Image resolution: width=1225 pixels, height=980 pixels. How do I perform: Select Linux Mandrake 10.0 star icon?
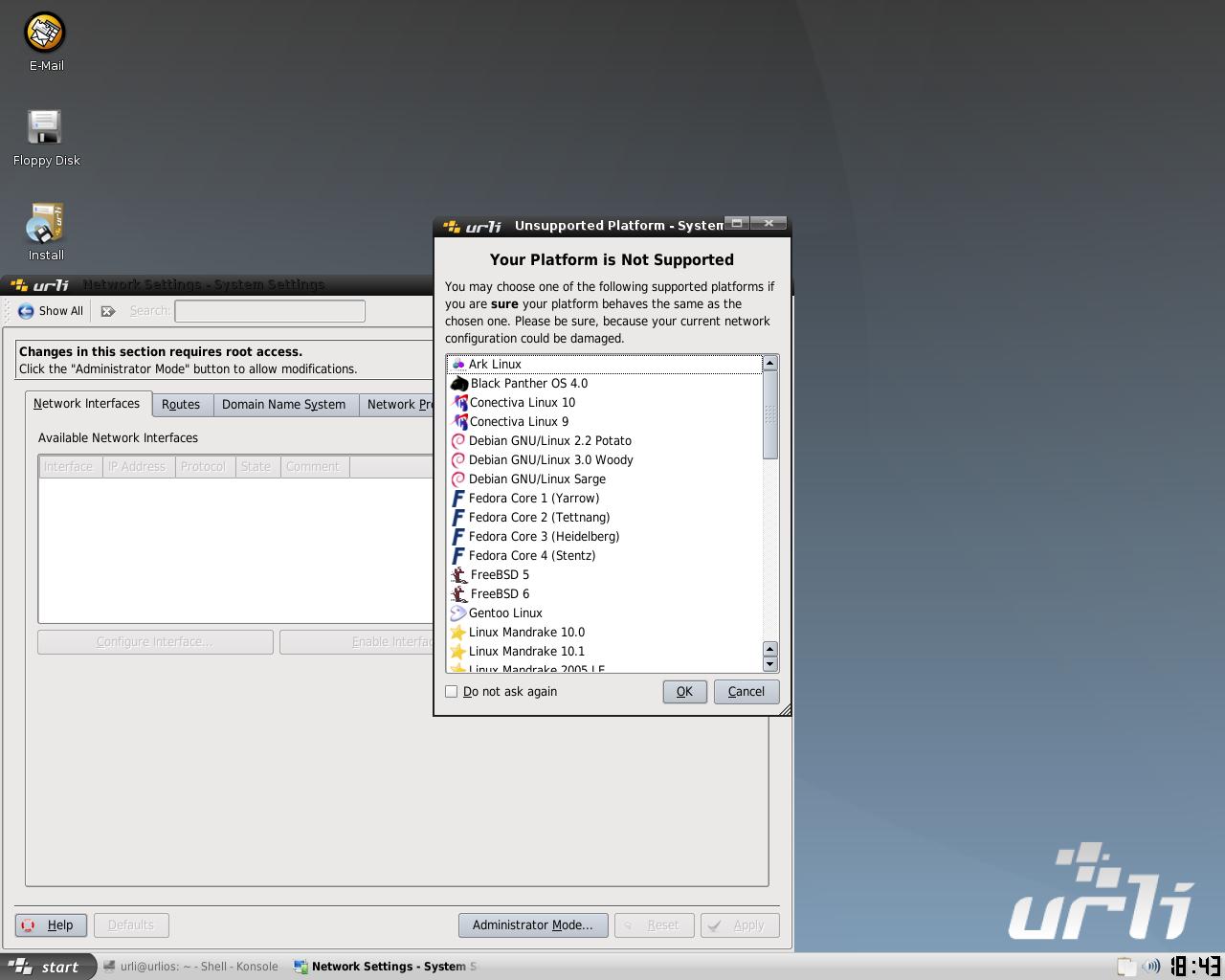[x=458, y=632]
